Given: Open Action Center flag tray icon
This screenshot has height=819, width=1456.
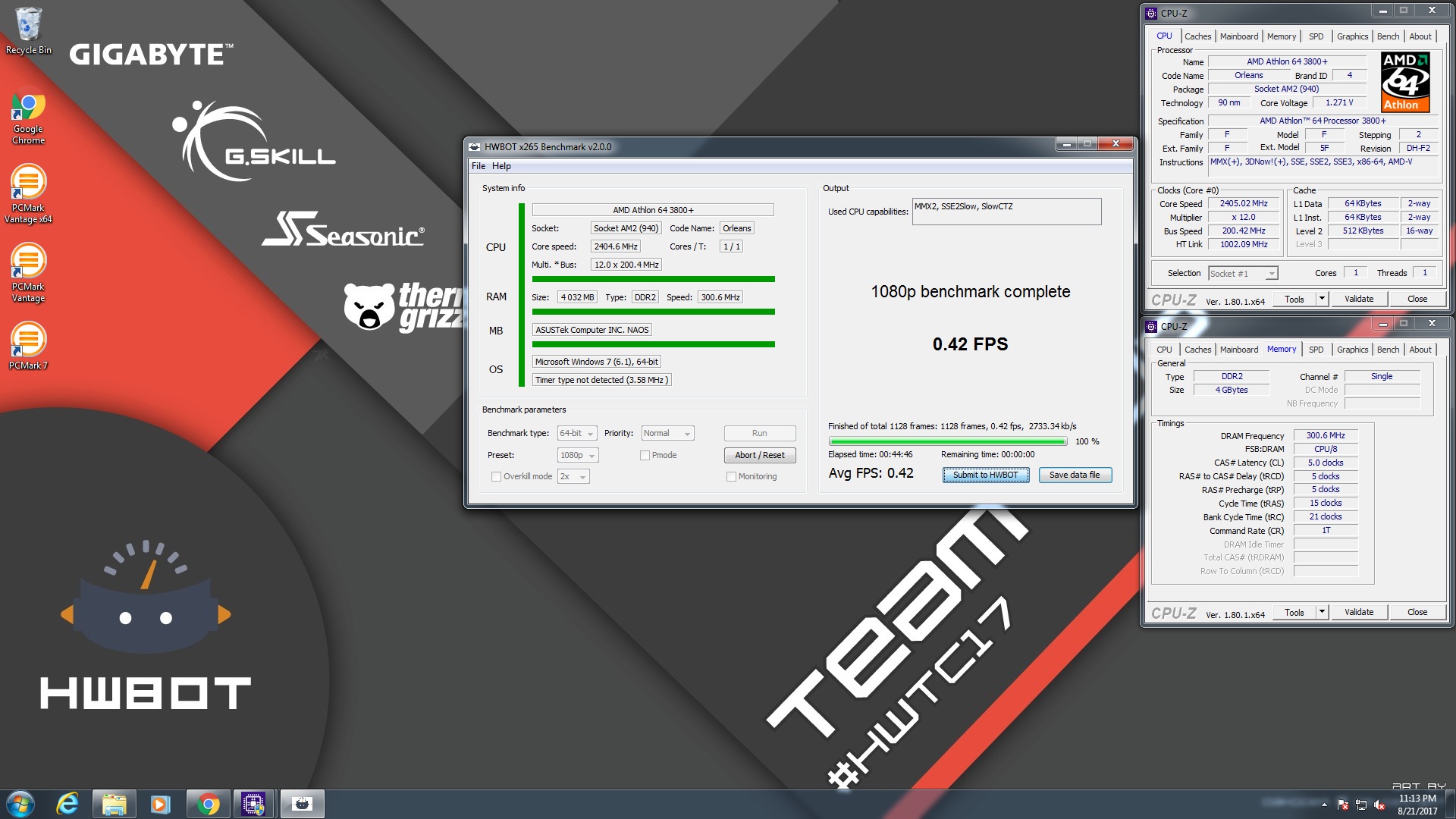Looking at the screenshot, I should 1343,805.
